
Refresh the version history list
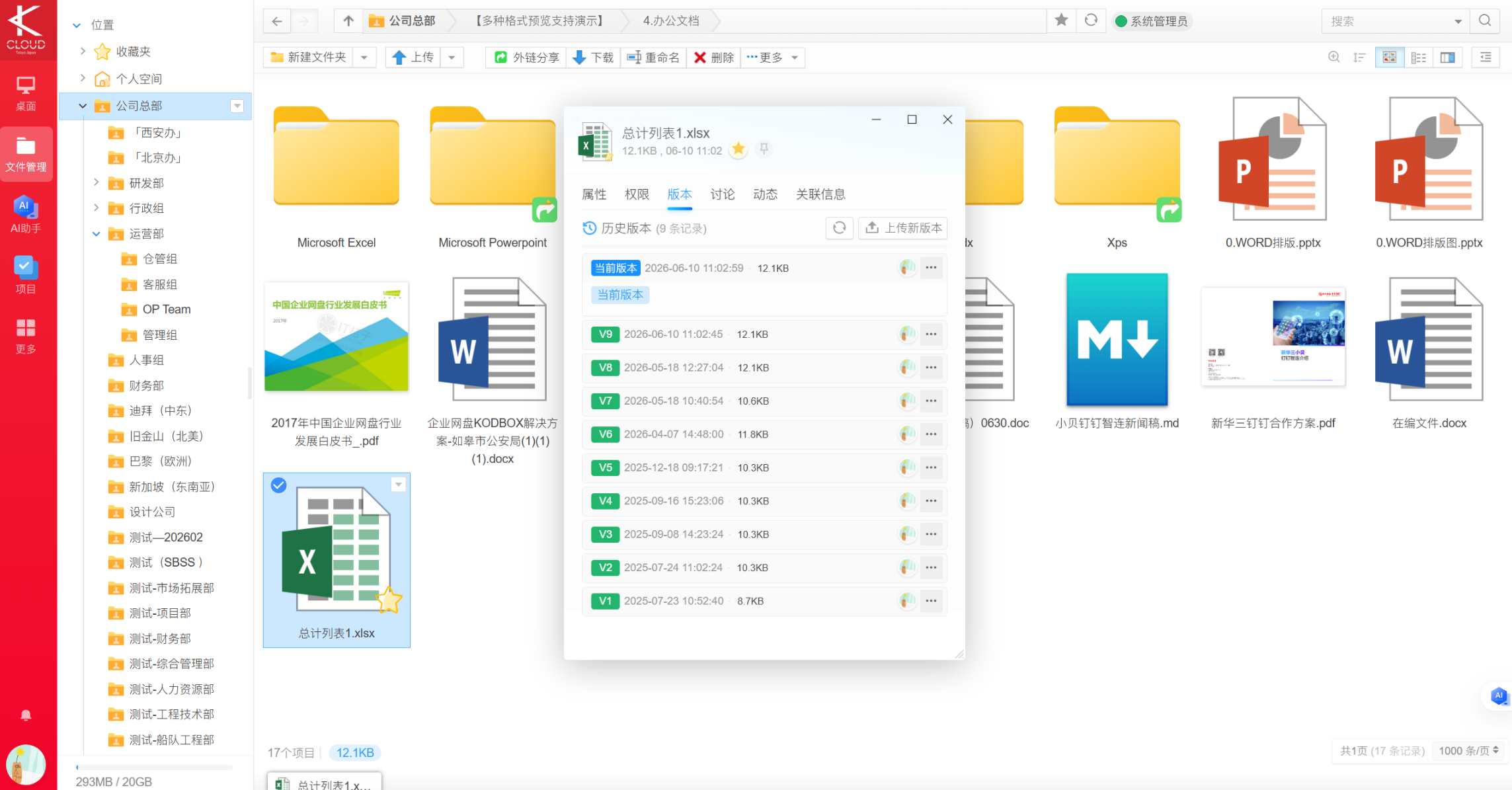[x=840, y=228]
